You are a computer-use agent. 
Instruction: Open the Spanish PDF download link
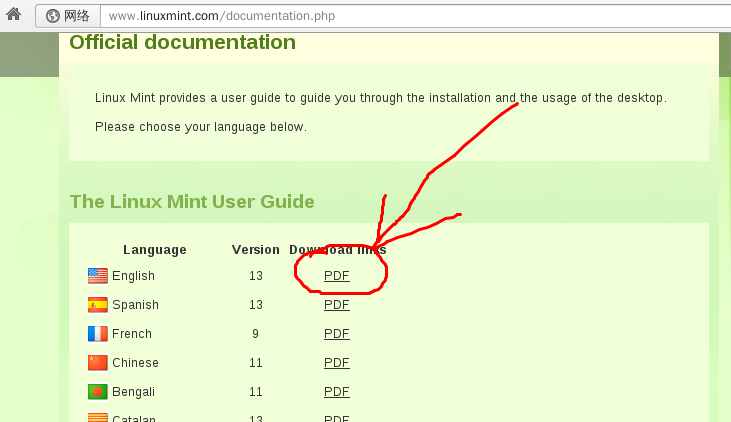point(337,304)
